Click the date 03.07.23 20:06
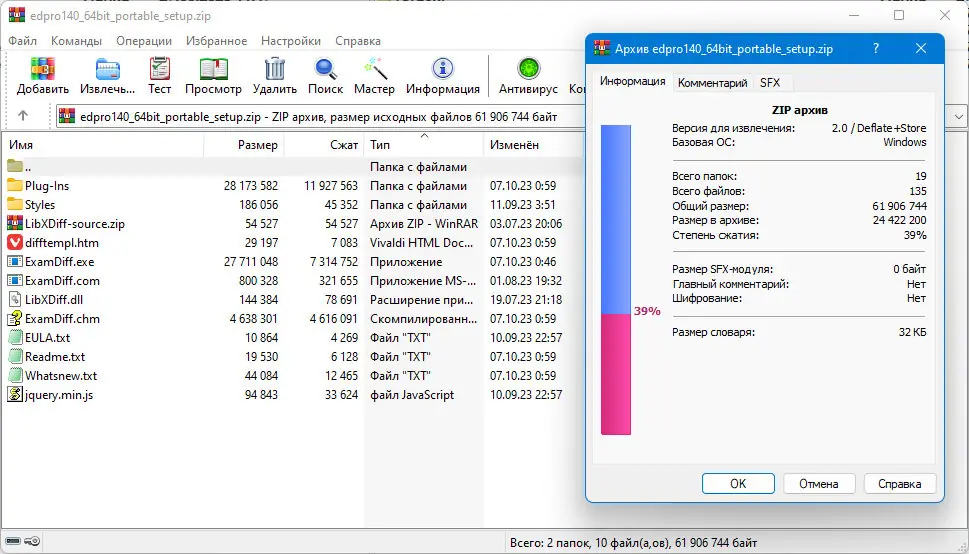969x554 pixels. [526, 223]
